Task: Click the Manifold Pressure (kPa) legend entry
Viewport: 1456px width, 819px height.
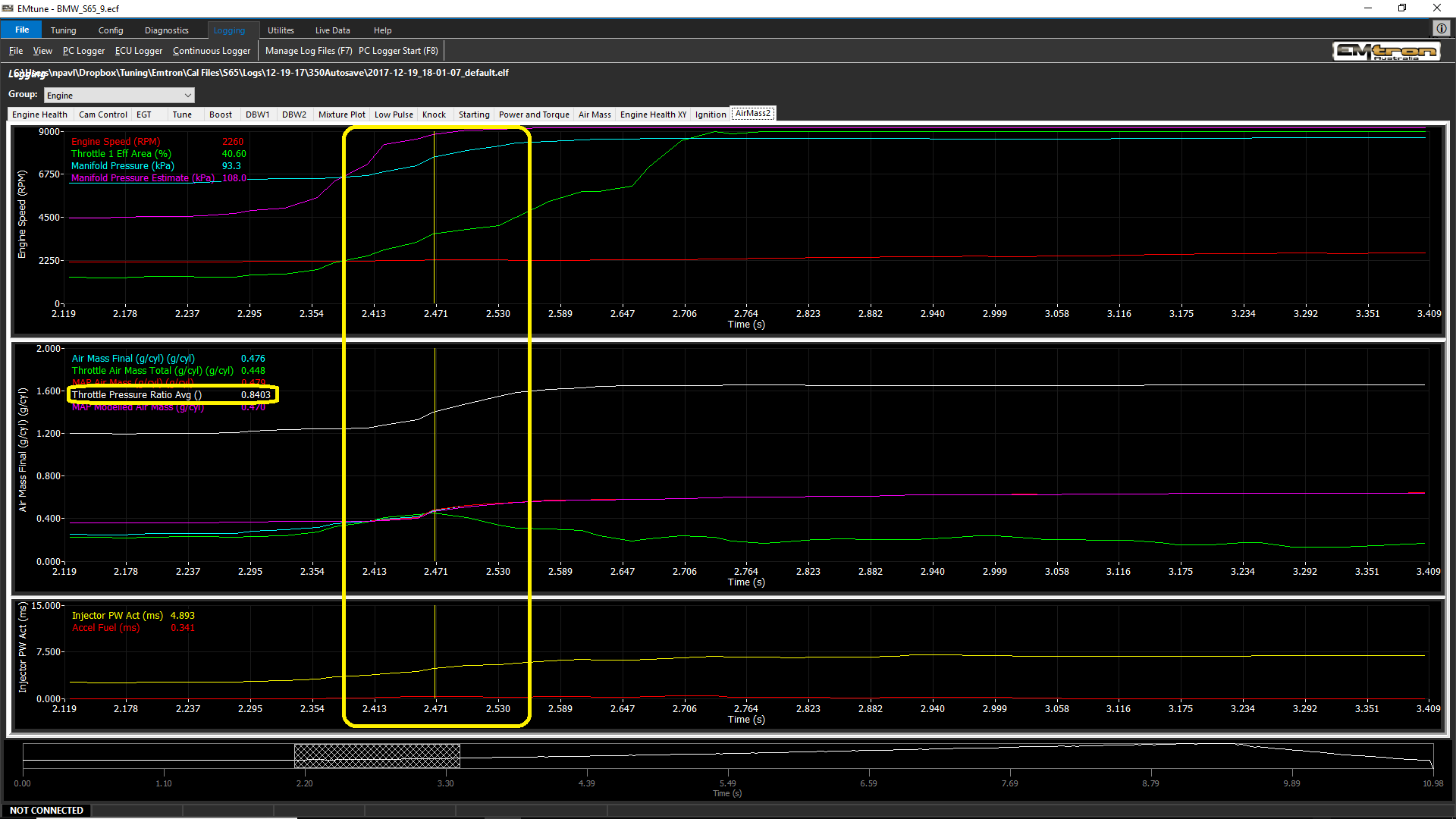Action: click(x=123, y=166)
